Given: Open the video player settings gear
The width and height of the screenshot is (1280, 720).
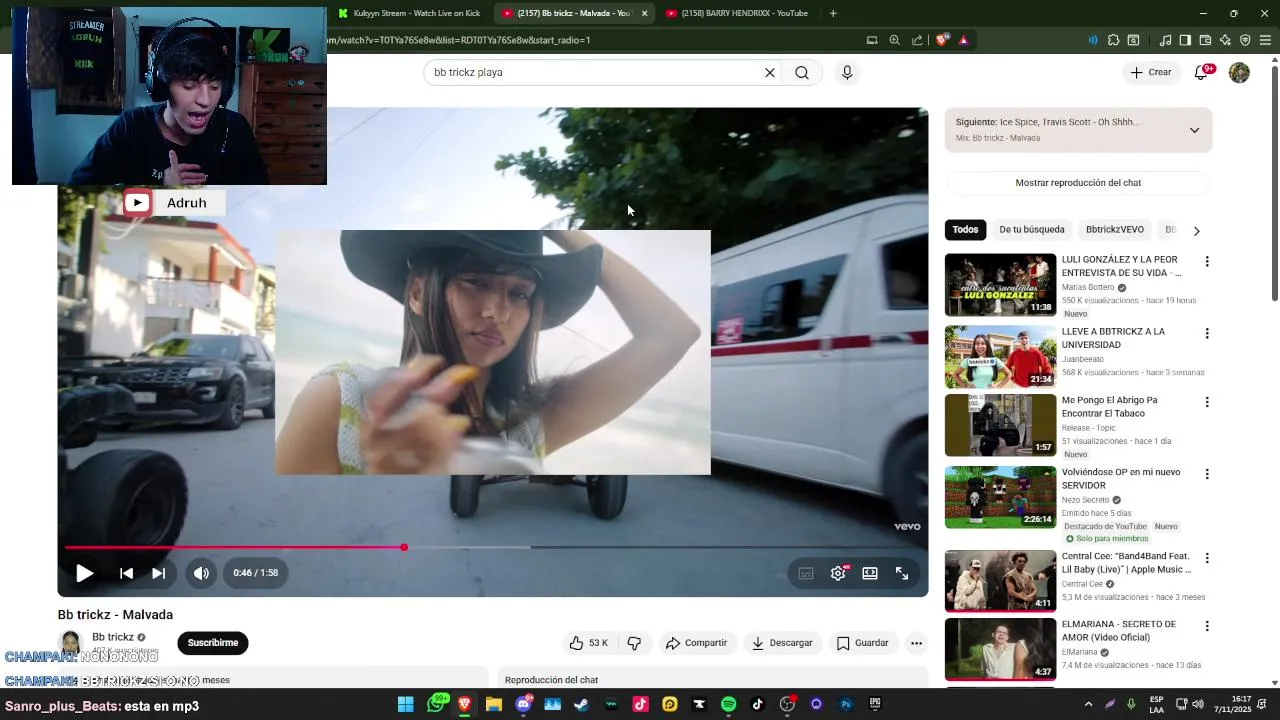Looking at the screenshot, I should (x=838, y=573).
